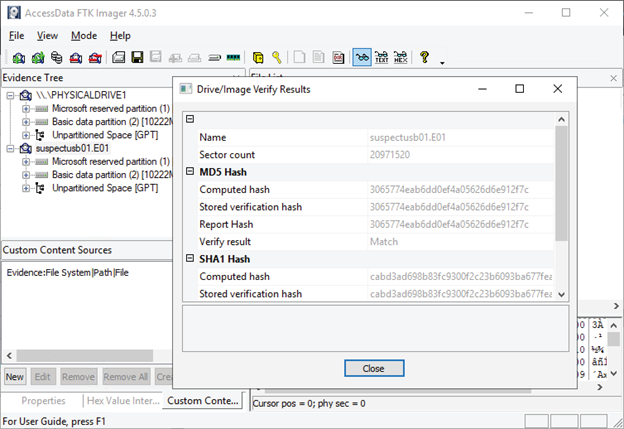Click the yellow question mark Help icon
The width and height of the screenshot is (624, 429).
point(424,57)
